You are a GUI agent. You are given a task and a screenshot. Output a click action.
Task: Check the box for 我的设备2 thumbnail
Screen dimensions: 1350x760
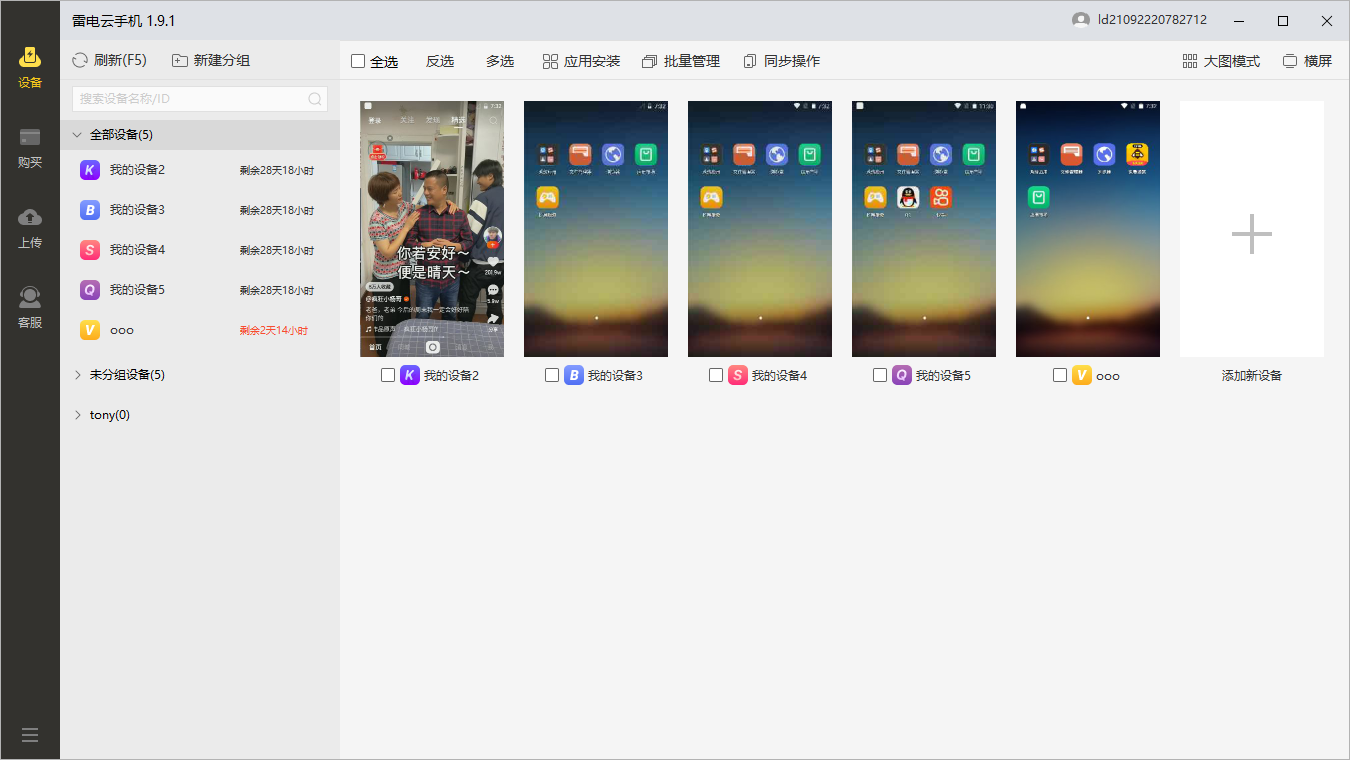(x=388, y=375)
